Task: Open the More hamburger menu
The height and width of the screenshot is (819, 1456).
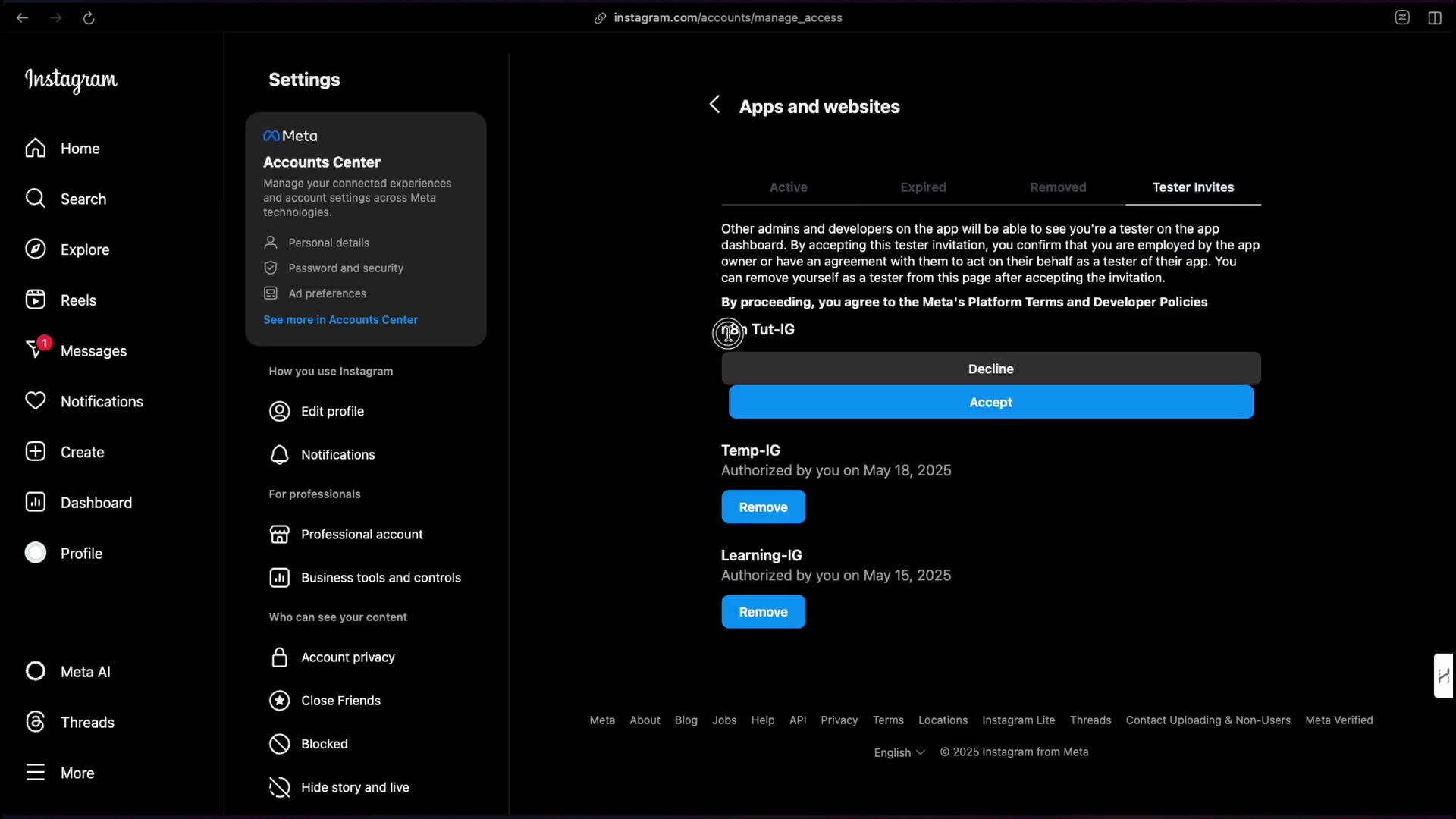Action: [36, 773]
